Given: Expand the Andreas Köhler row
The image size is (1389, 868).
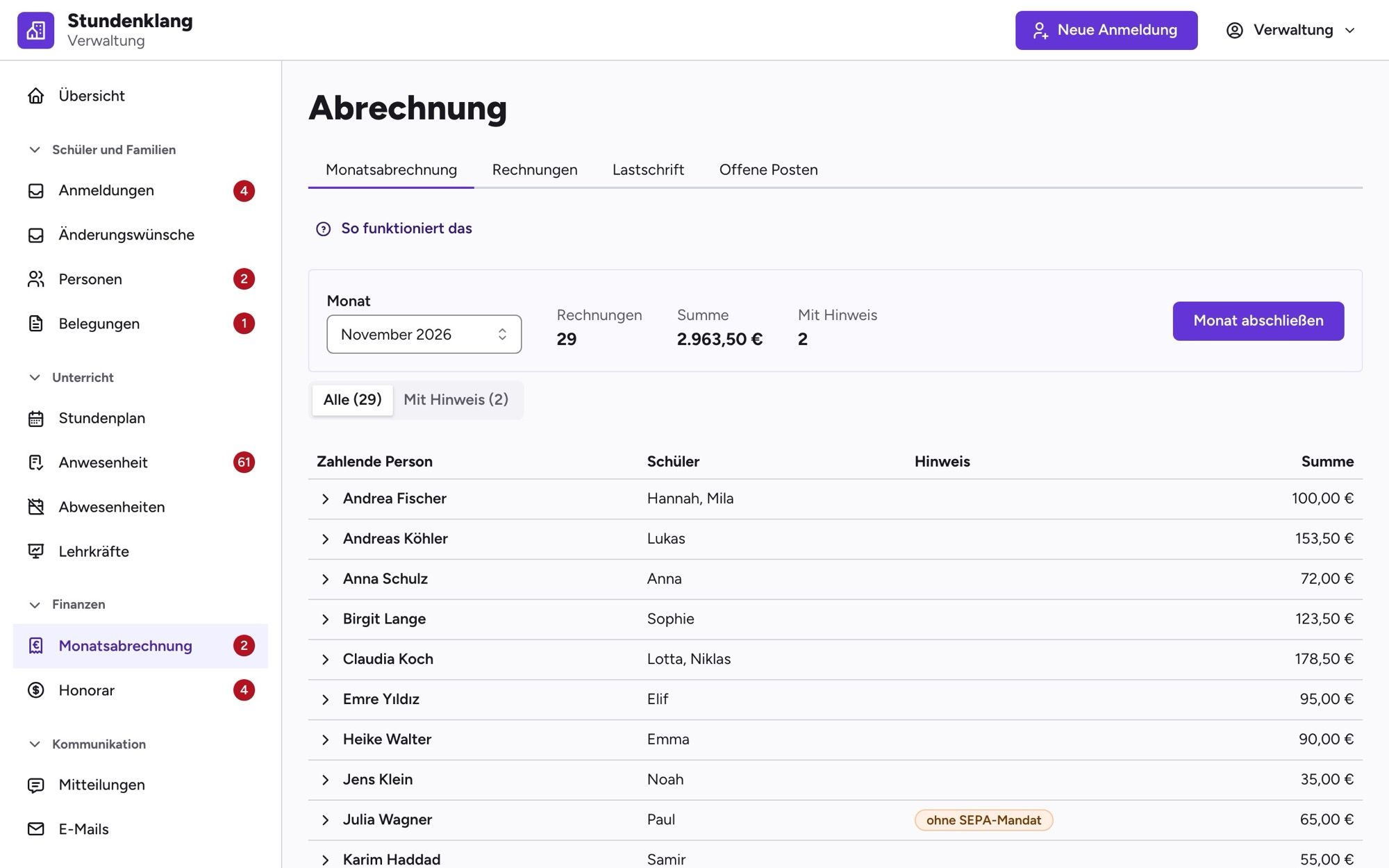Looking at the screenshot, I should (x=325, y=539).
